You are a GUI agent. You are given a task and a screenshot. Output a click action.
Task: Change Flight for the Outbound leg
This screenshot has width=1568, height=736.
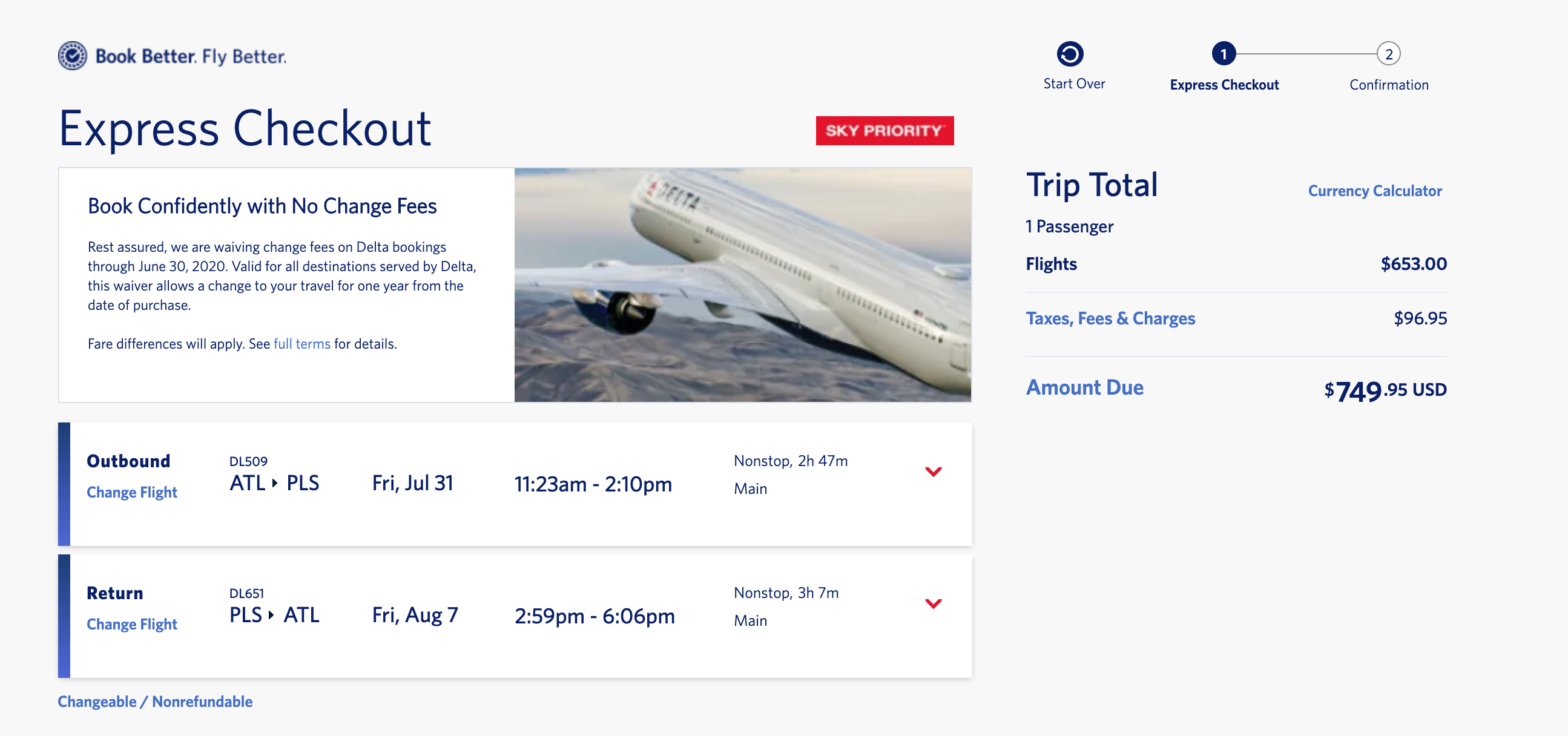(131, 492)
